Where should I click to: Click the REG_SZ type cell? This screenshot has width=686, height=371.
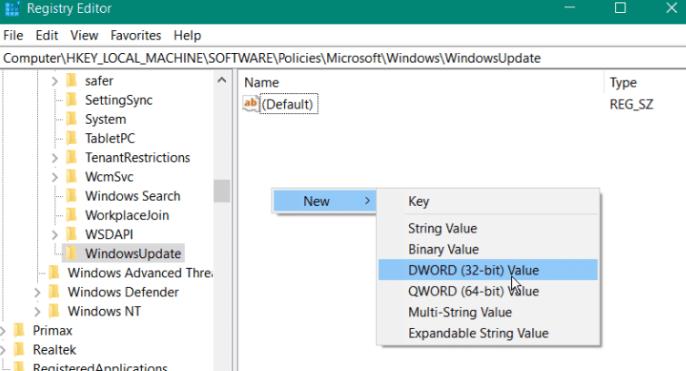pos(631,105)
